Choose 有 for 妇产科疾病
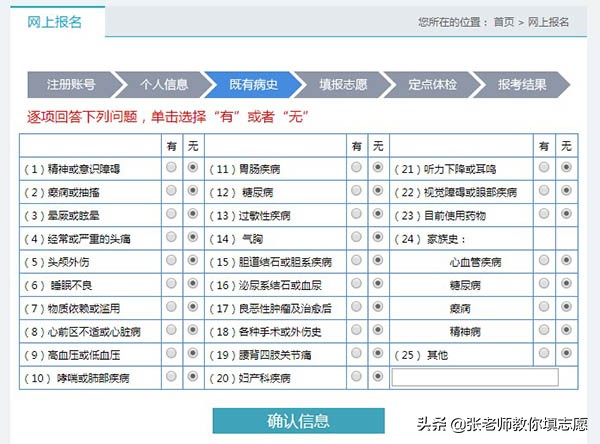 tap(356, 376)
